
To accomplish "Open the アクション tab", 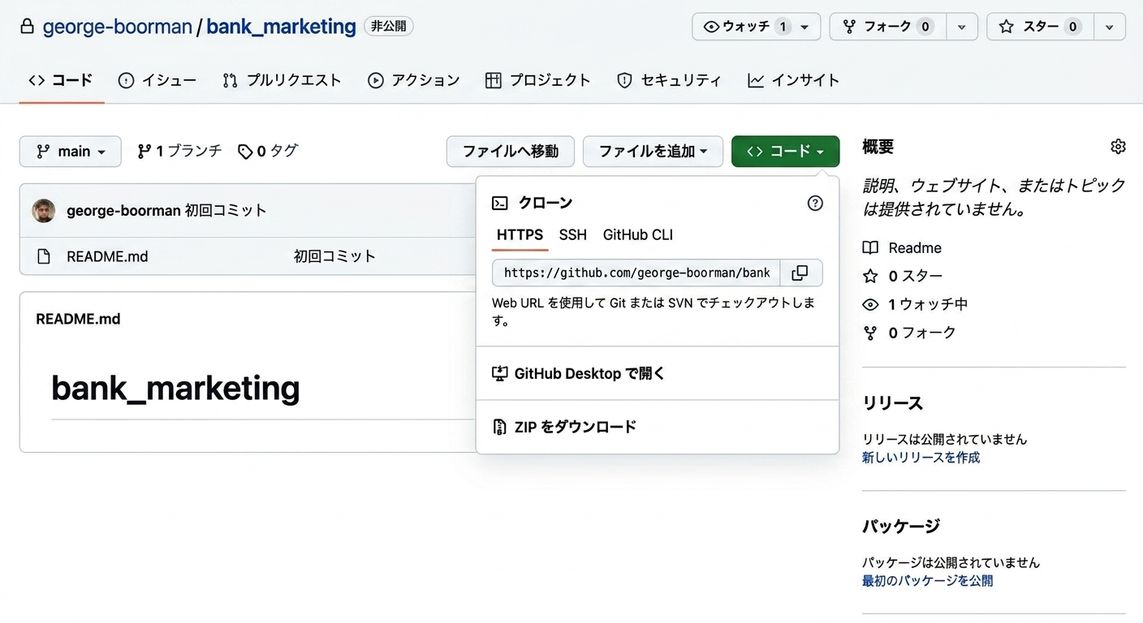I will 414,80.
